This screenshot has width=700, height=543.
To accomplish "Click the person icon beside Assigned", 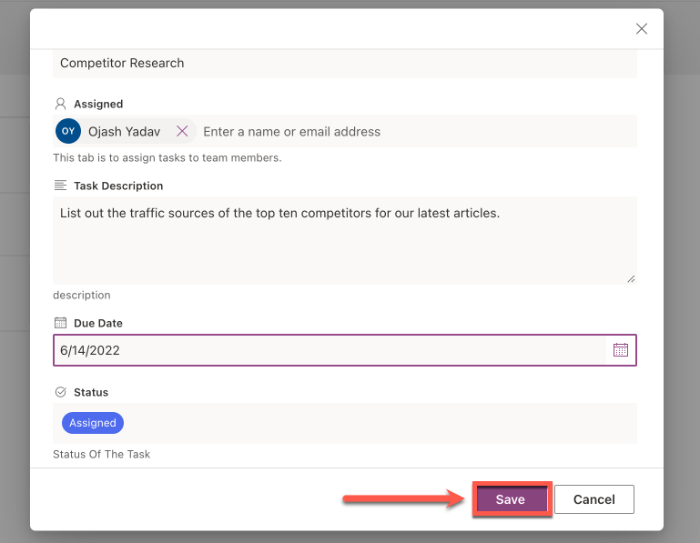I will pos(61,104).
